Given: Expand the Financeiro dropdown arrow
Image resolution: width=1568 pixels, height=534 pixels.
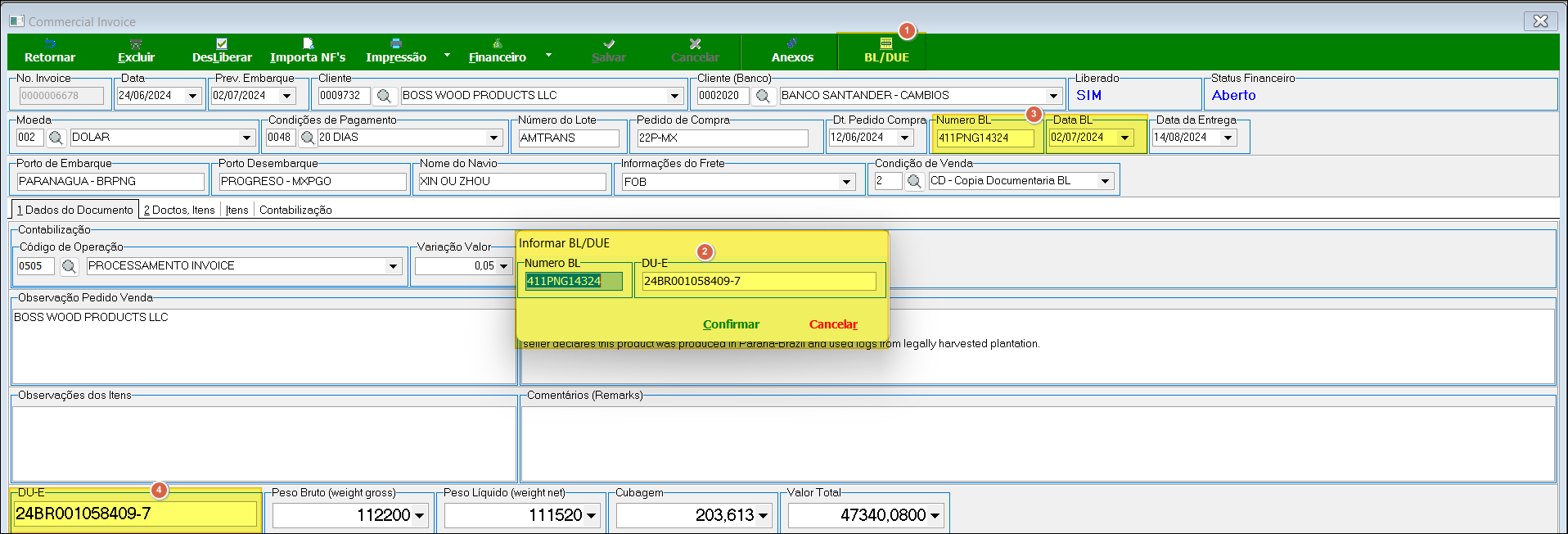Looking at the screenshot, I should [548, 56].
